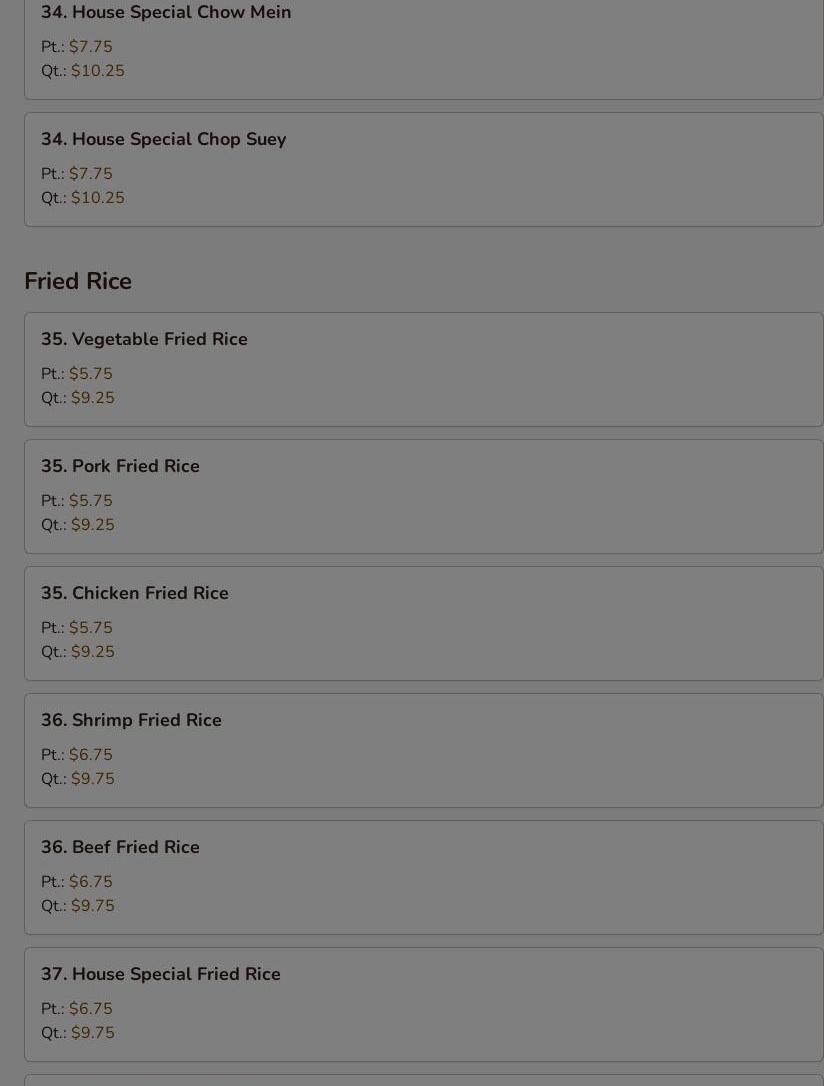The width and height of the screenshot is (824, 1086).
Task: Click House Special Fried Rice quart price
Action: tap(92, 1033)
